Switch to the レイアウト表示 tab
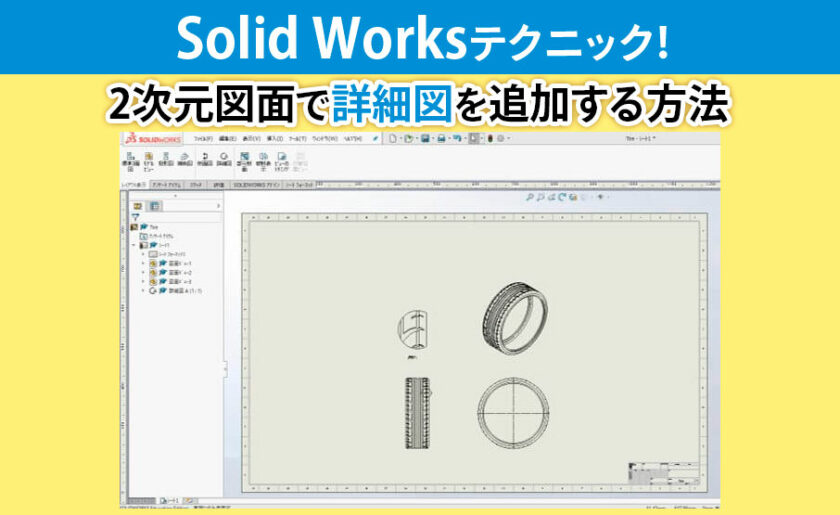 coord(134,184)
